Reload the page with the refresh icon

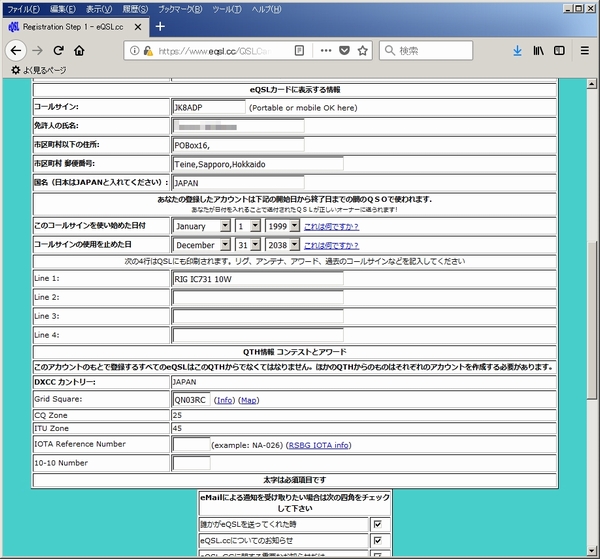tap(58, 51)
